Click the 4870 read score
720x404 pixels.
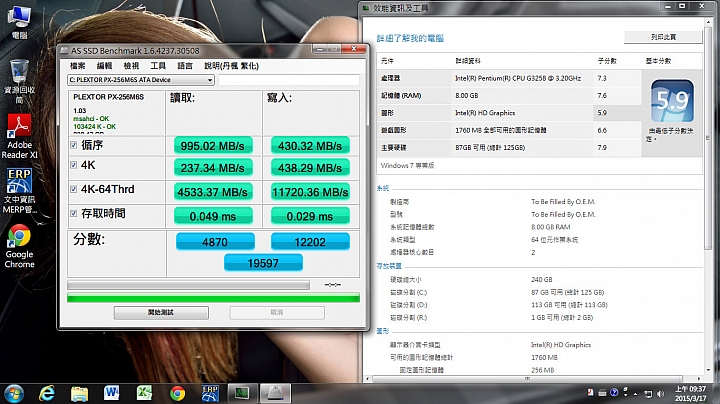pos(215,242)
